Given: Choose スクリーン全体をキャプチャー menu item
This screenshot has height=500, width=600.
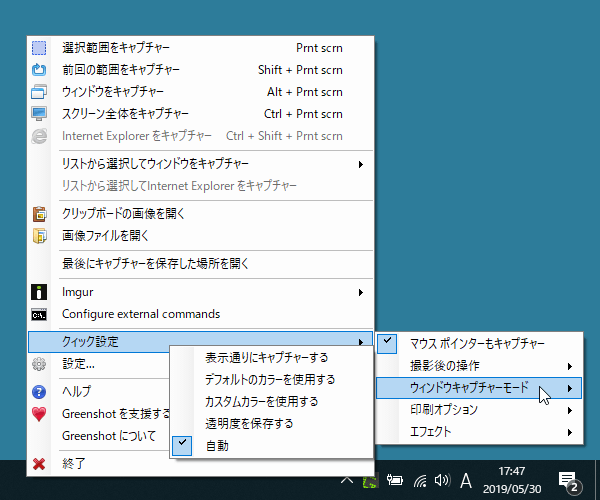Looking at the screenshot, I should (201, 114).
